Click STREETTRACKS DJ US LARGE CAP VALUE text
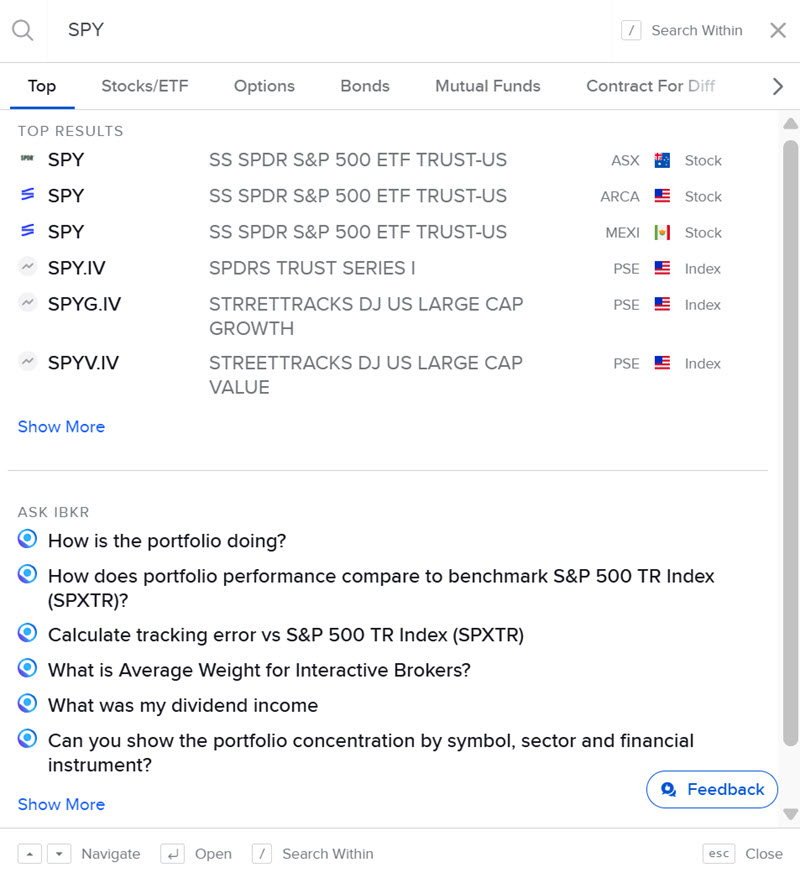The image size is (800, 873). pyautogui.click(x=366, y=375)
